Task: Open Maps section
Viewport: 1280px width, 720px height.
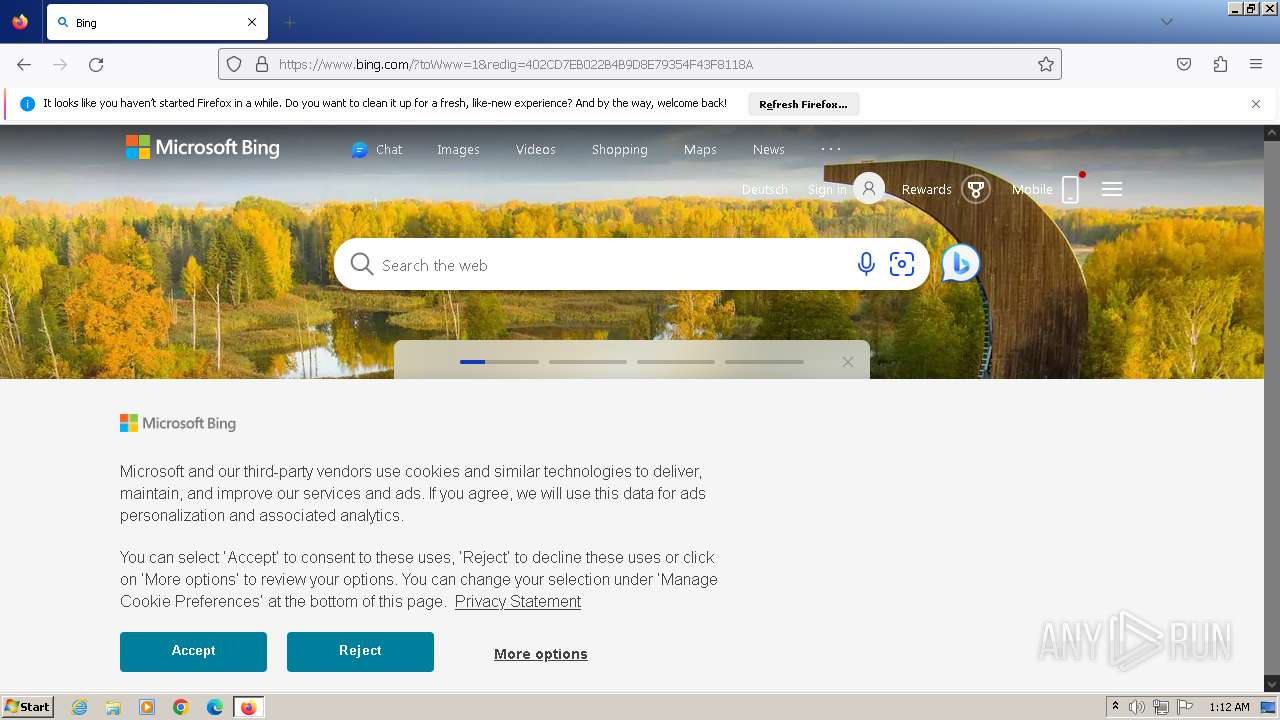Action: (700, 149)
